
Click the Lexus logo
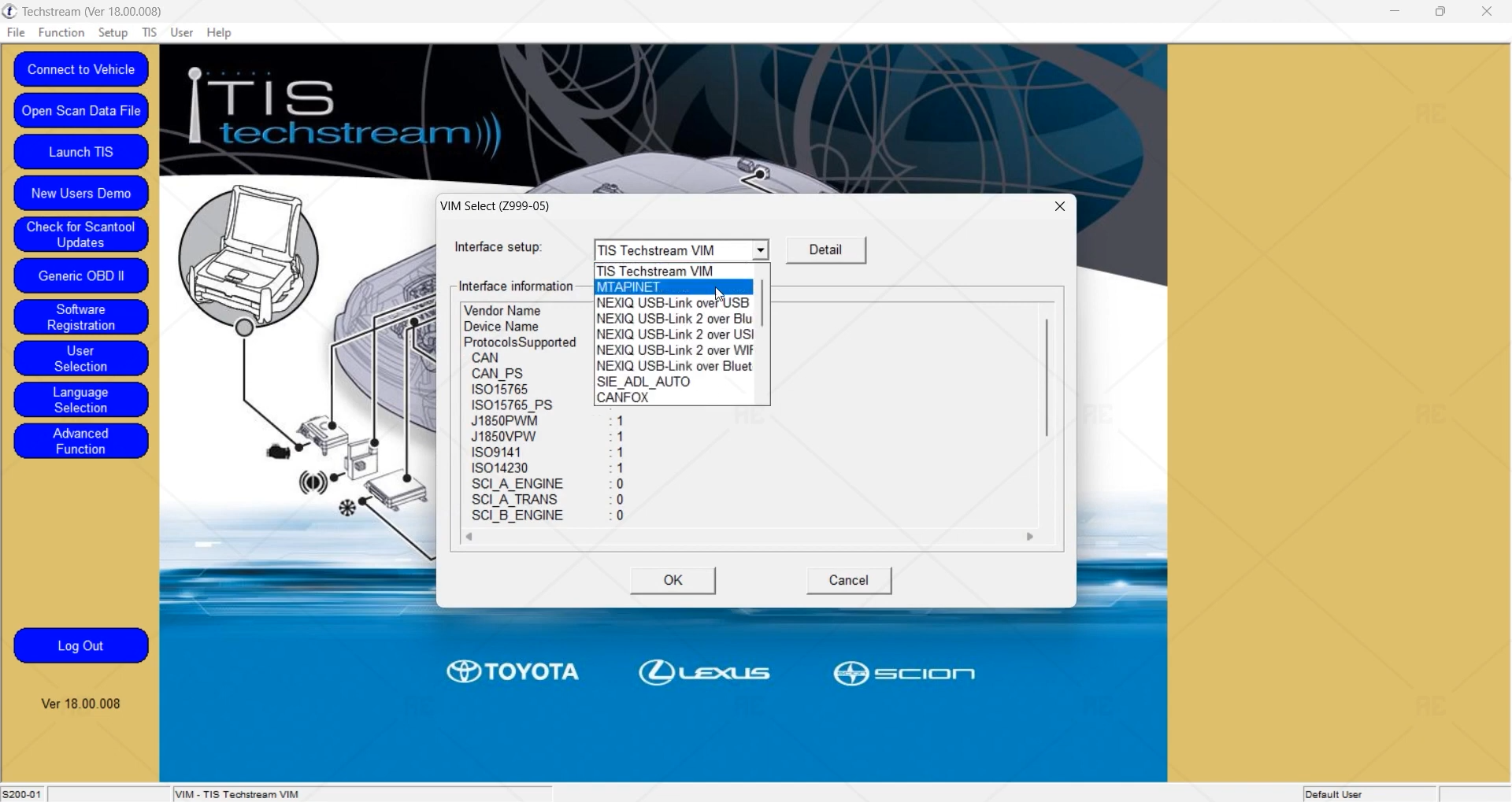pyautogui.click(x=703, y=673)
